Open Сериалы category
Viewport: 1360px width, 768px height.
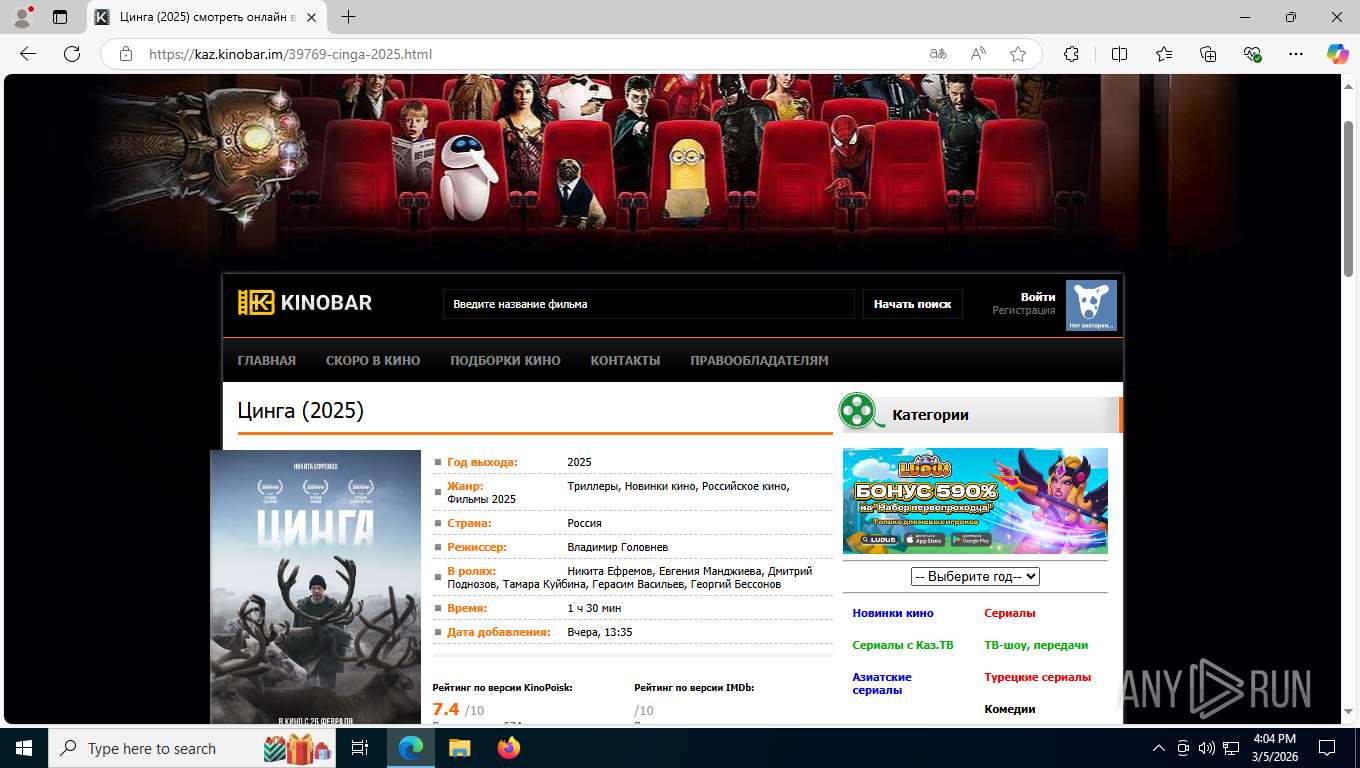1010,613
